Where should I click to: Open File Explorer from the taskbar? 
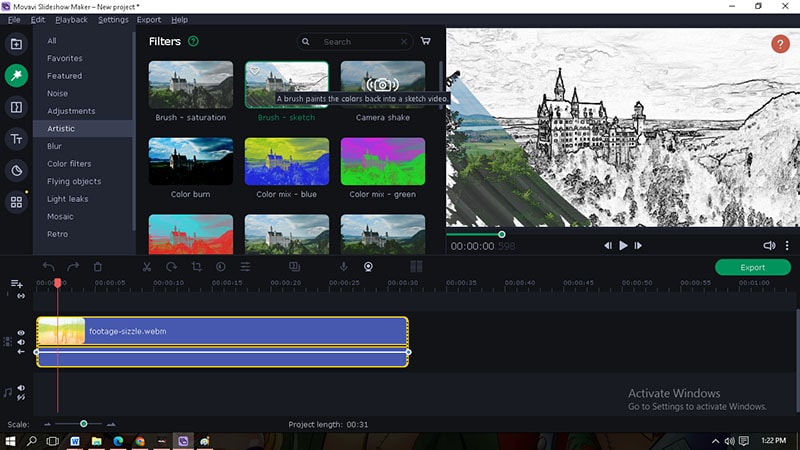pos(96,441)
